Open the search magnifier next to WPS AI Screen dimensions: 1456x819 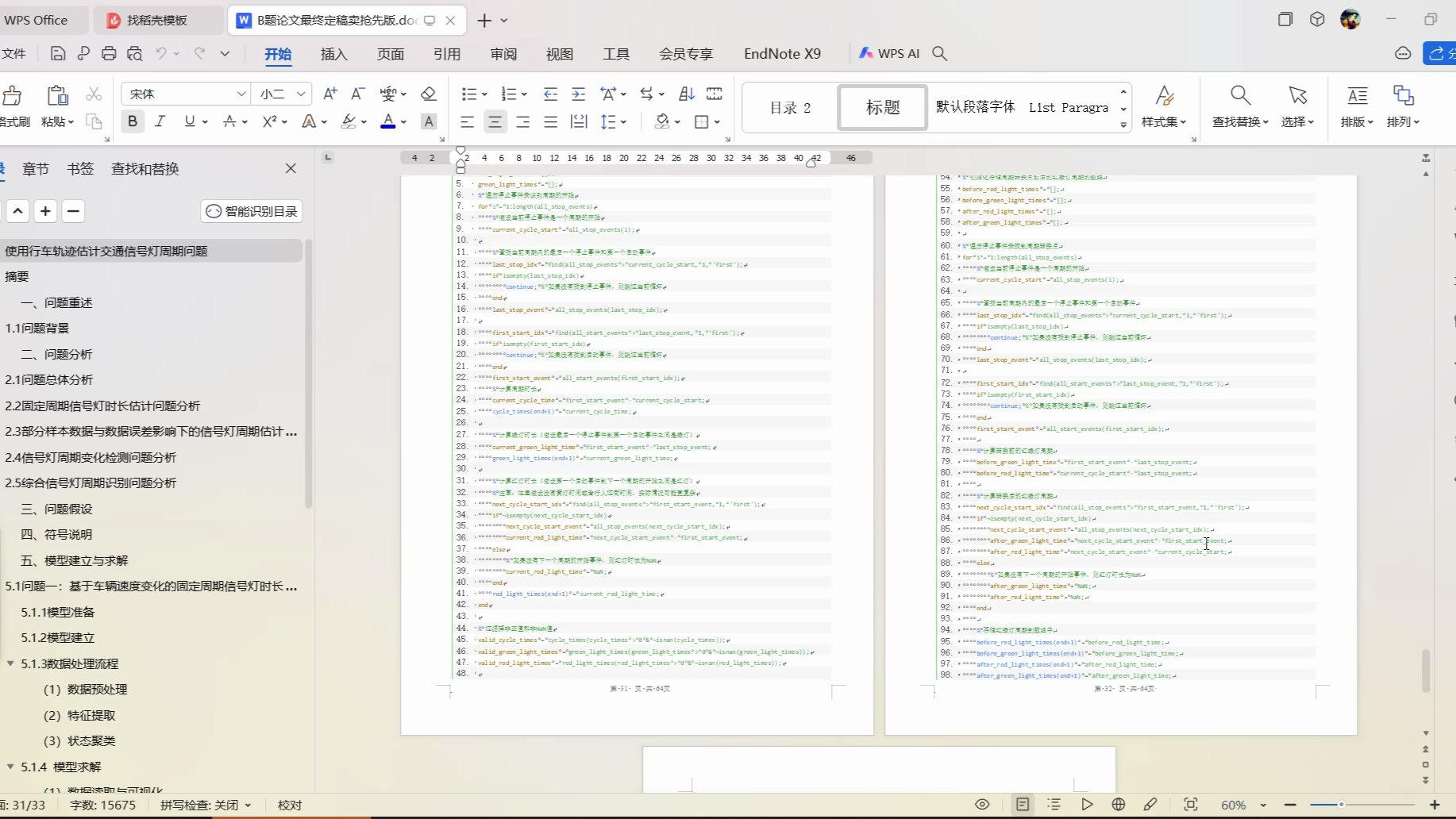[940, 53]
